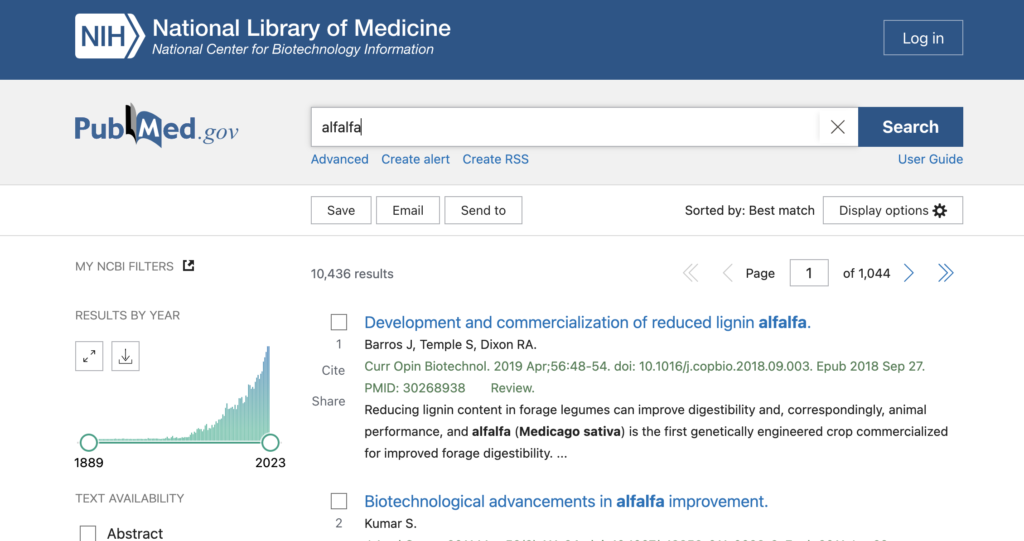Click the 'PMID: 30268938' text

[x=415, y=388]
